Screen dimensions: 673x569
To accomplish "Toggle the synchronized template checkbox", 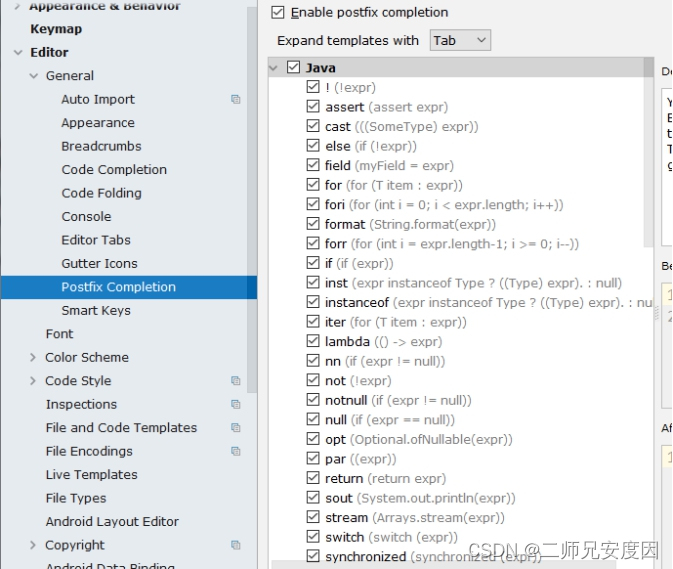I will pos(313,557).
